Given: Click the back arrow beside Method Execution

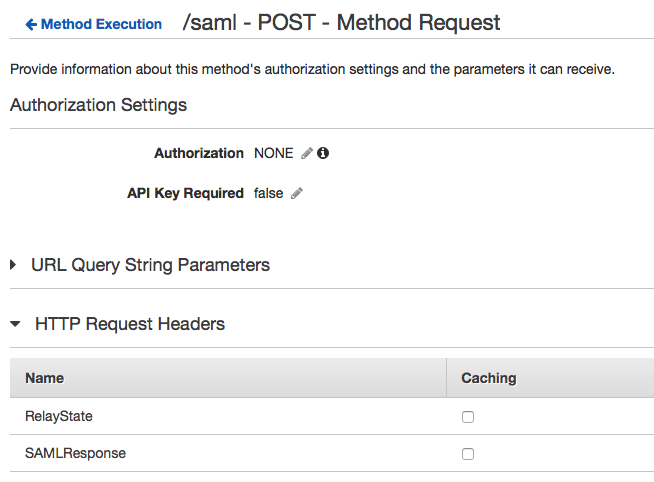Looking at the screenshot, I should point(31,24).
